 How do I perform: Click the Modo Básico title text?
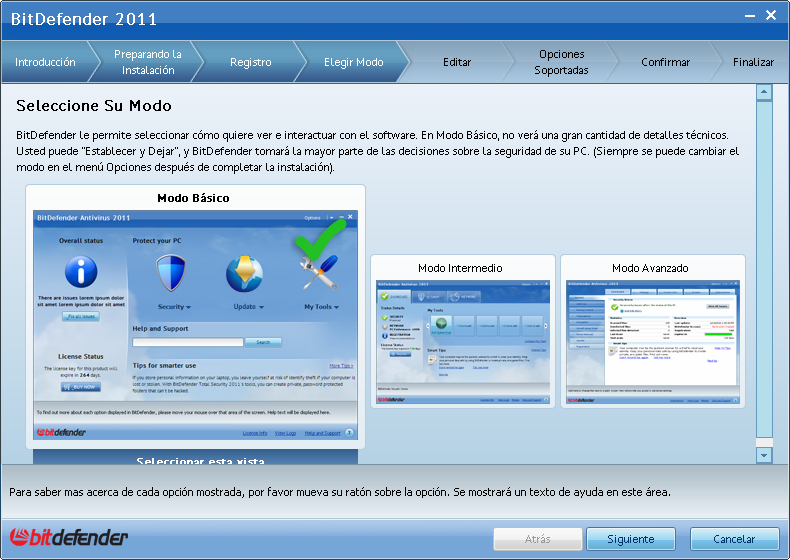(193, 198)
